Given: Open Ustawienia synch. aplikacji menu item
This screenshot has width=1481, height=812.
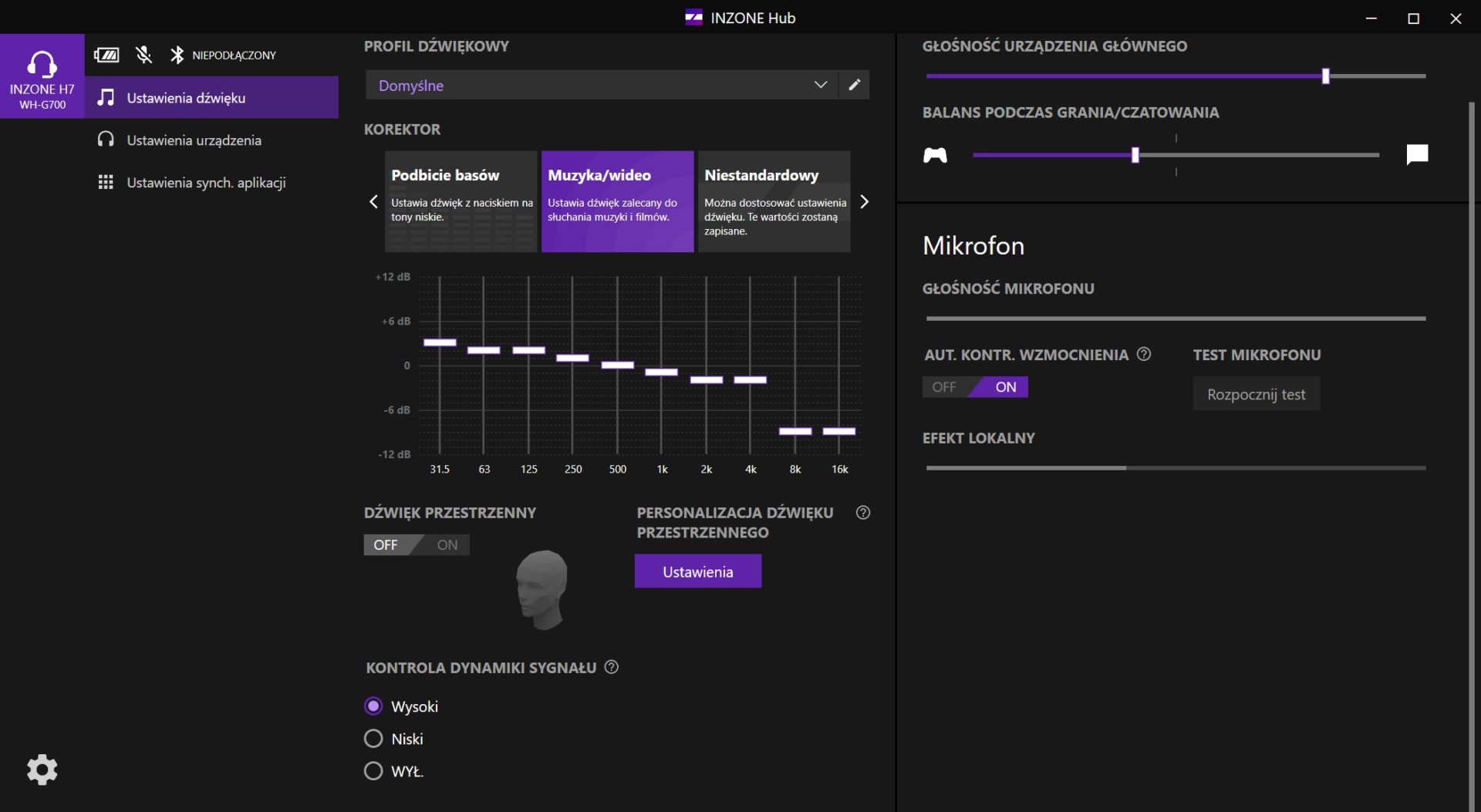Looking at the screenshot, I should point(206,183).
